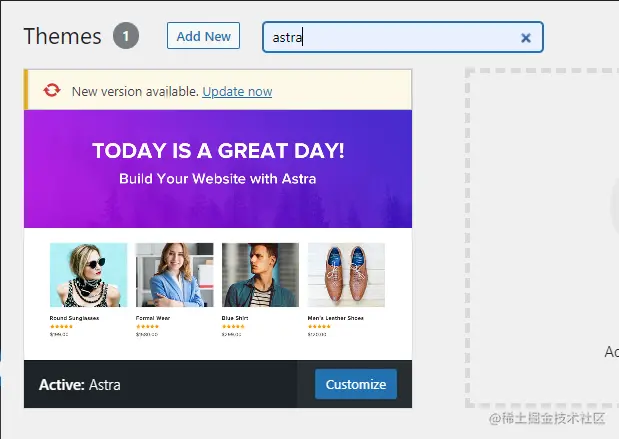619x439 pixels.
Task: Click the New version available notice text
Action: (x=135, y=92)
